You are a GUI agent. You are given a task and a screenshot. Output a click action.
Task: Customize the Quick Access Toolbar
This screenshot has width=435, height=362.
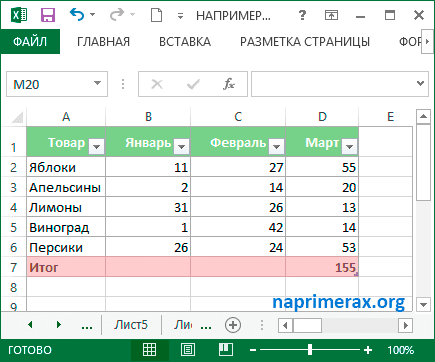pos(180,16)
